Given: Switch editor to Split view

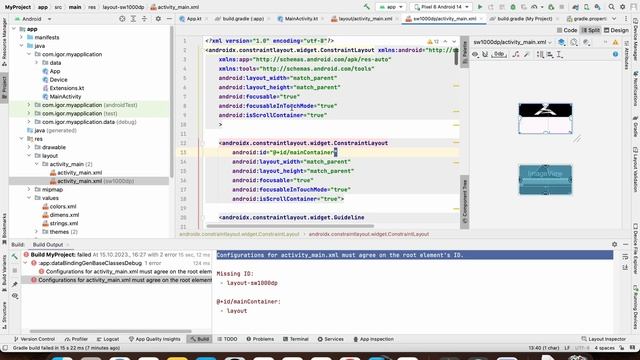Looking at the screenshot, I should pos(590,30).
